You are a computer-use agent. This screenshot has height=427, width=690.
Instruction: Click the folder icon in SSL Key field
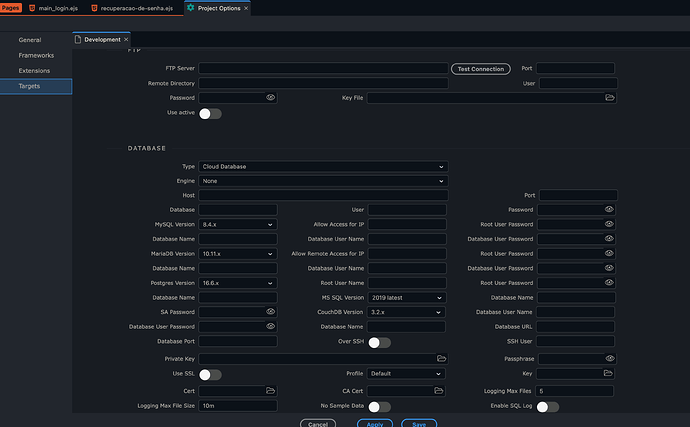pyautogui.click(x=609, y=373)
